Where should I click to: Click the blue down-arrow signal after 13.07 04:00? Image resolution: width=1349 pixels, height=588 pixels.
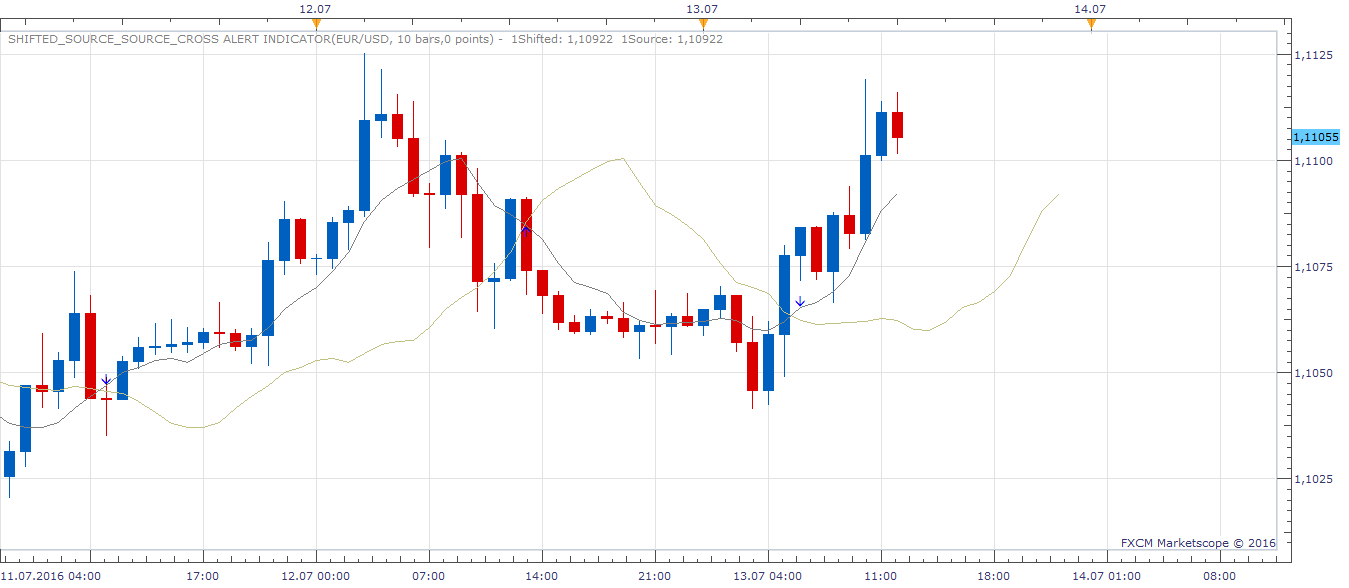pos(799,301)
